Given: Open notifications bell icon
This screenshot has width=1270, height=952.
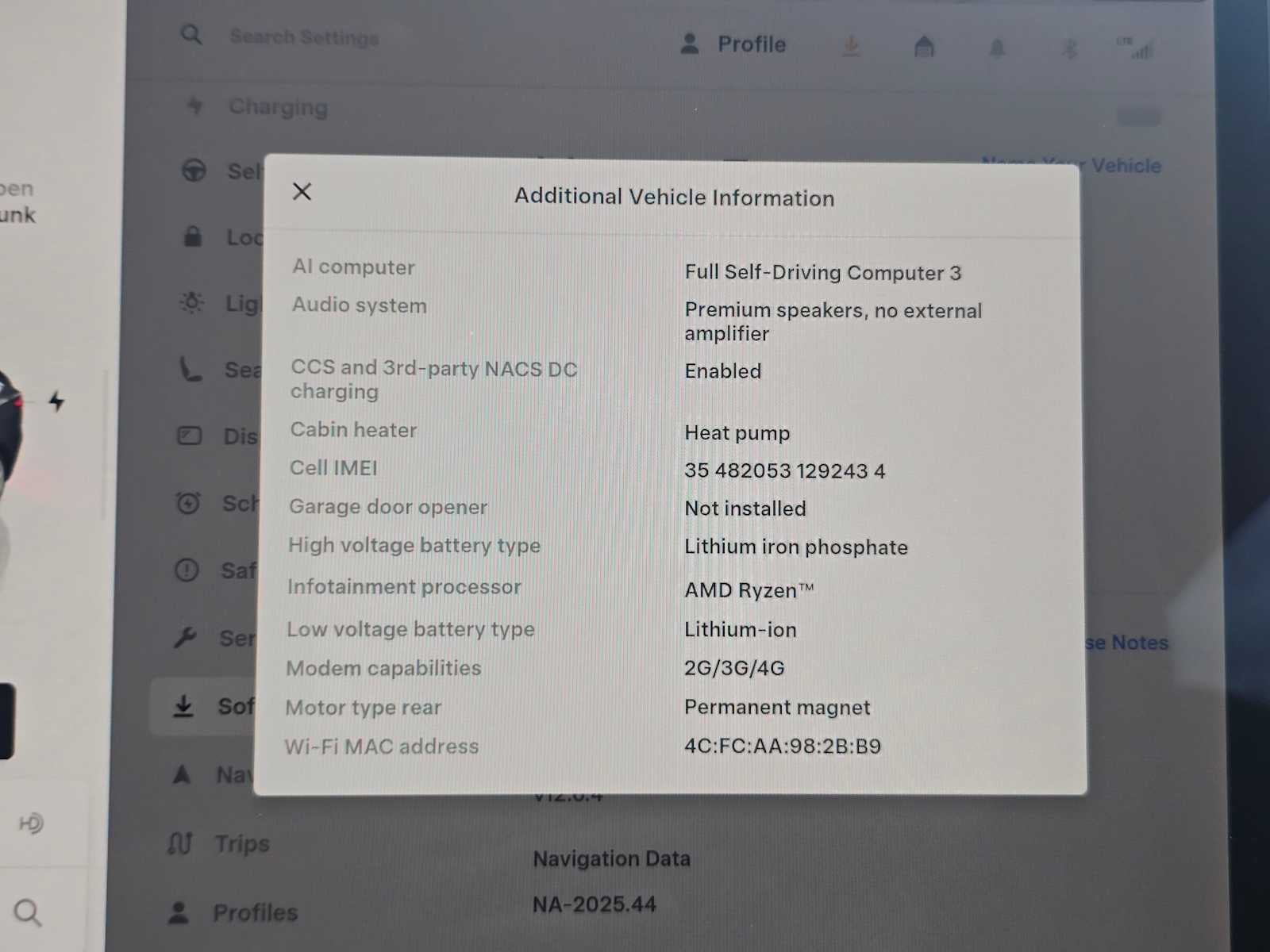Looking at the screenshot, I should coord(997,48).
